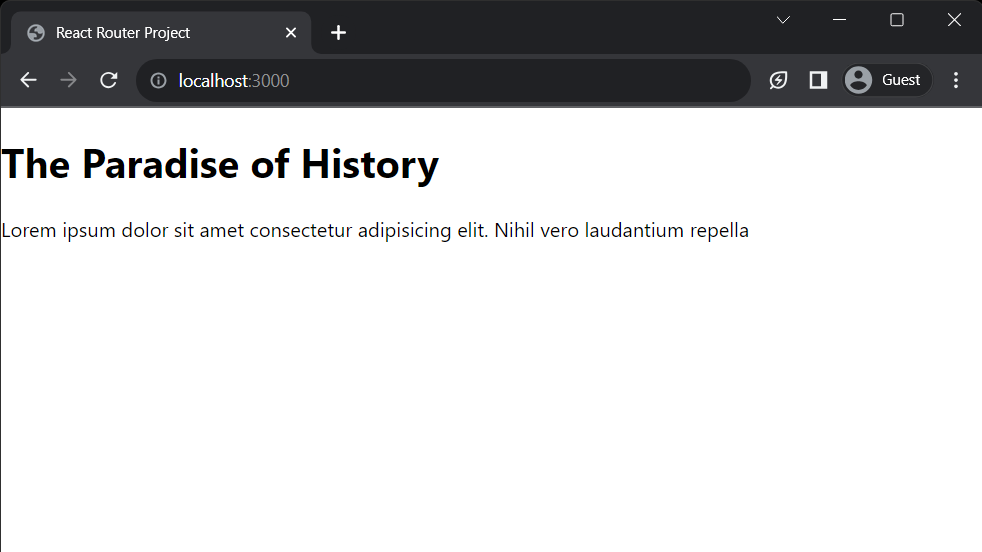Open a new tab with plus button
This screenshot has width=982, height=552.
coord(338,33)
